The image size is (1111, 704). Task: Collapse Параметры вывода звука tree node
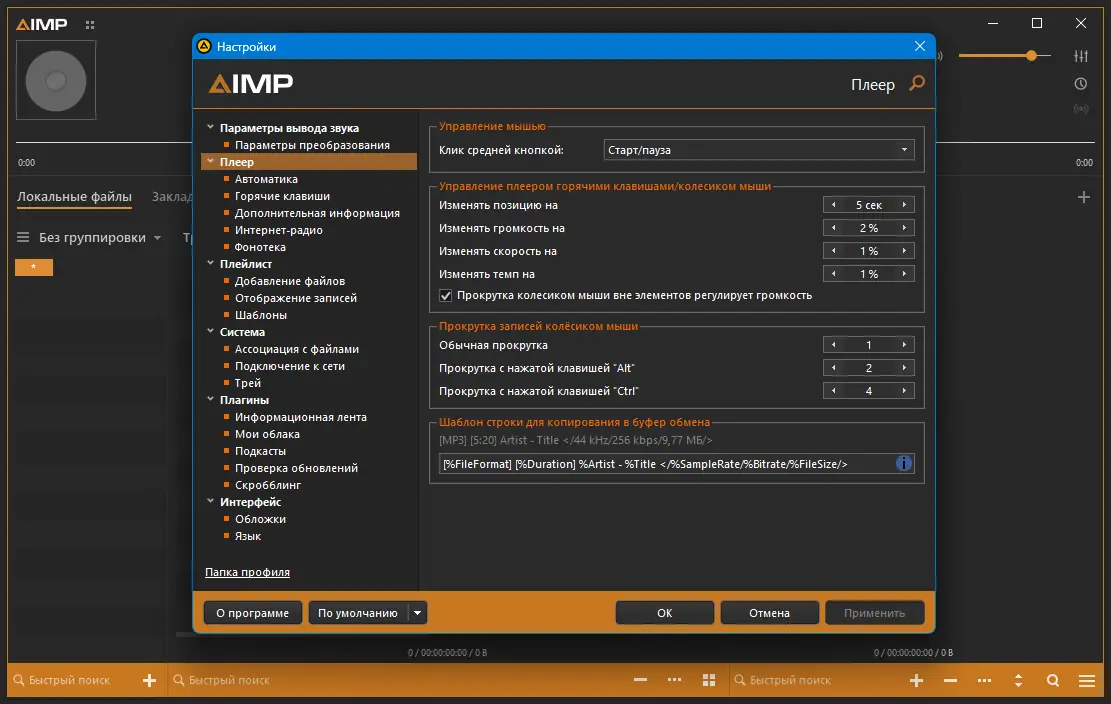click(210, 127)
